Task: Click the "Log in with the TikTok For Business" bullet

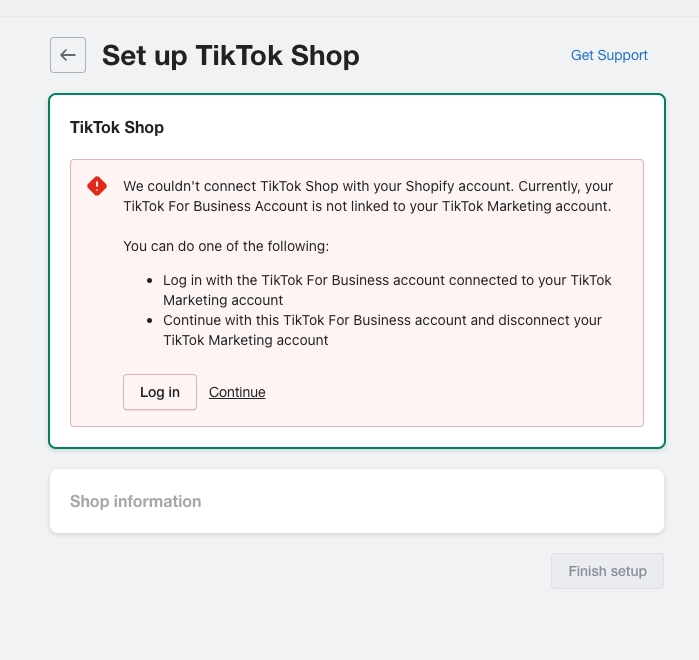Action: [x=387, y=280]
